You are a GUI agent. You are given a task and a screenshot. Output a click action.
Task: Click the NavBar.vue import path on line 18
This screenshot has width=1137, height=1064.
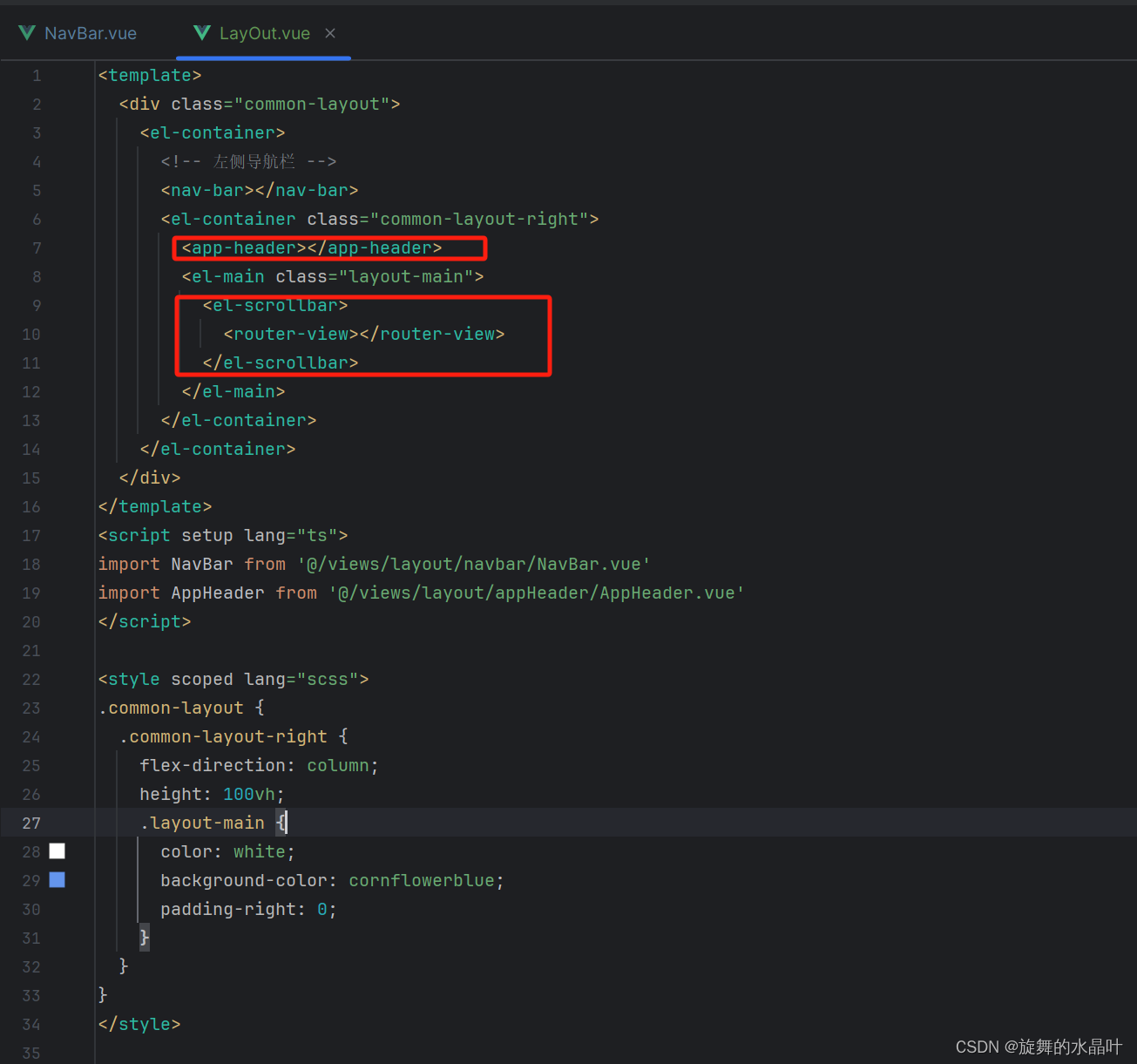click(474, 564)
